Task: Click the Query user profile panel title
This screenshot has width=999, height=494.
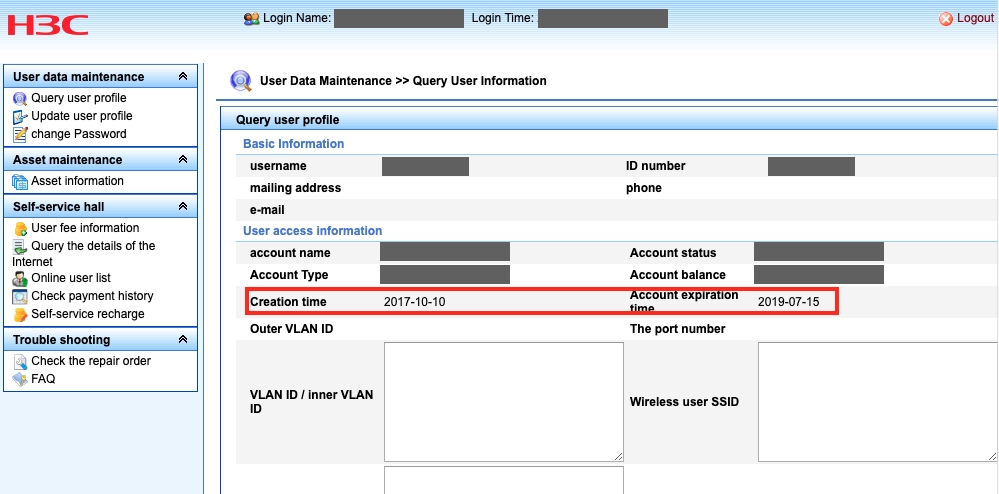Action: [287, 120]
